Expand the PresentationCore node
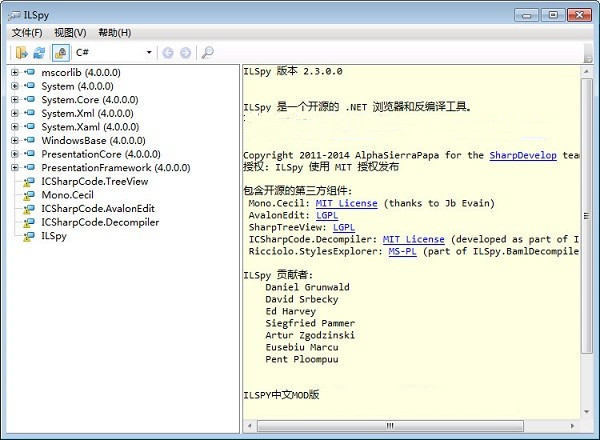Screen dimensions: 600x440 point(15,154)
